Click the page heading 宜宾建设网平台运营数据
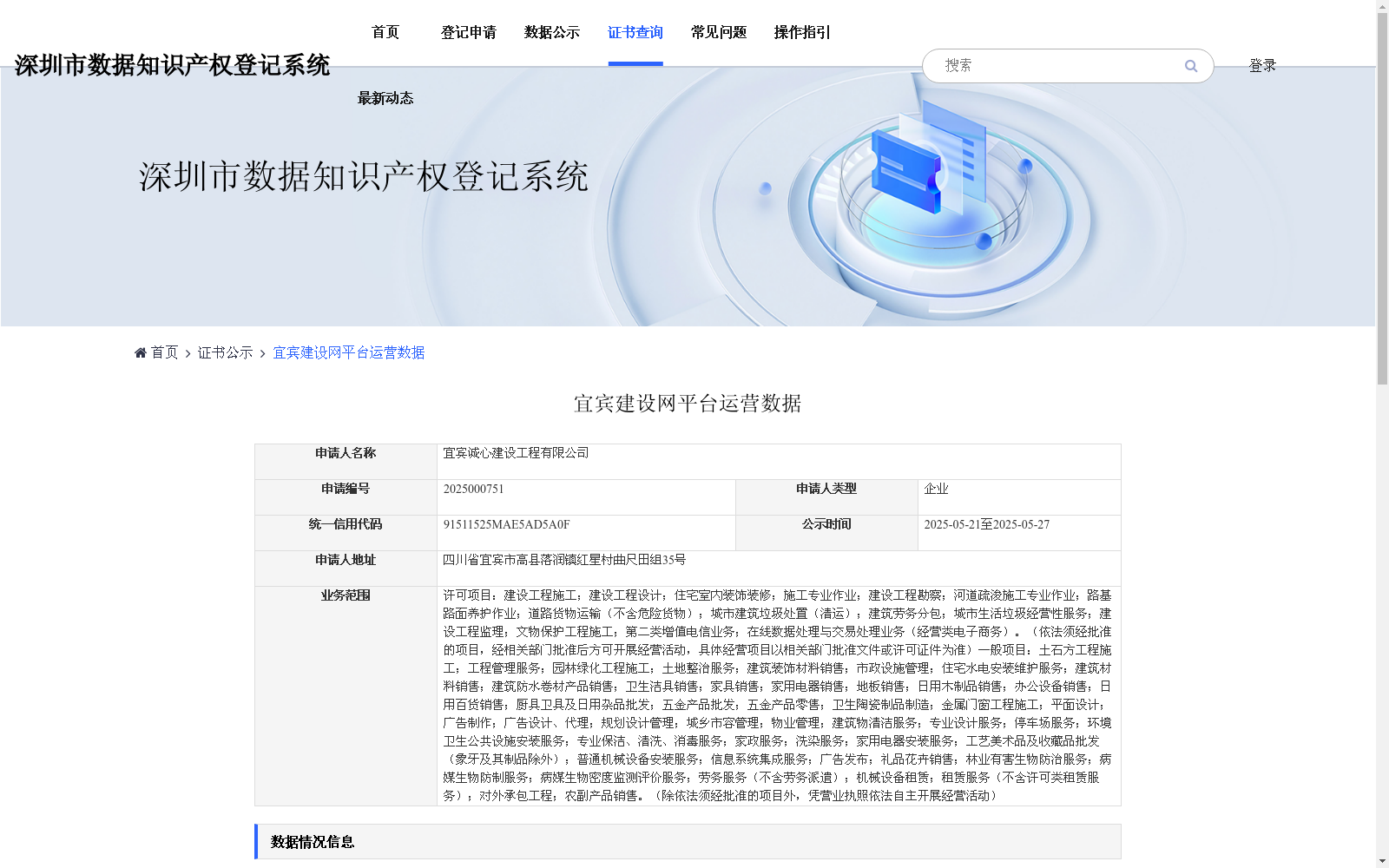 (688, 404)
